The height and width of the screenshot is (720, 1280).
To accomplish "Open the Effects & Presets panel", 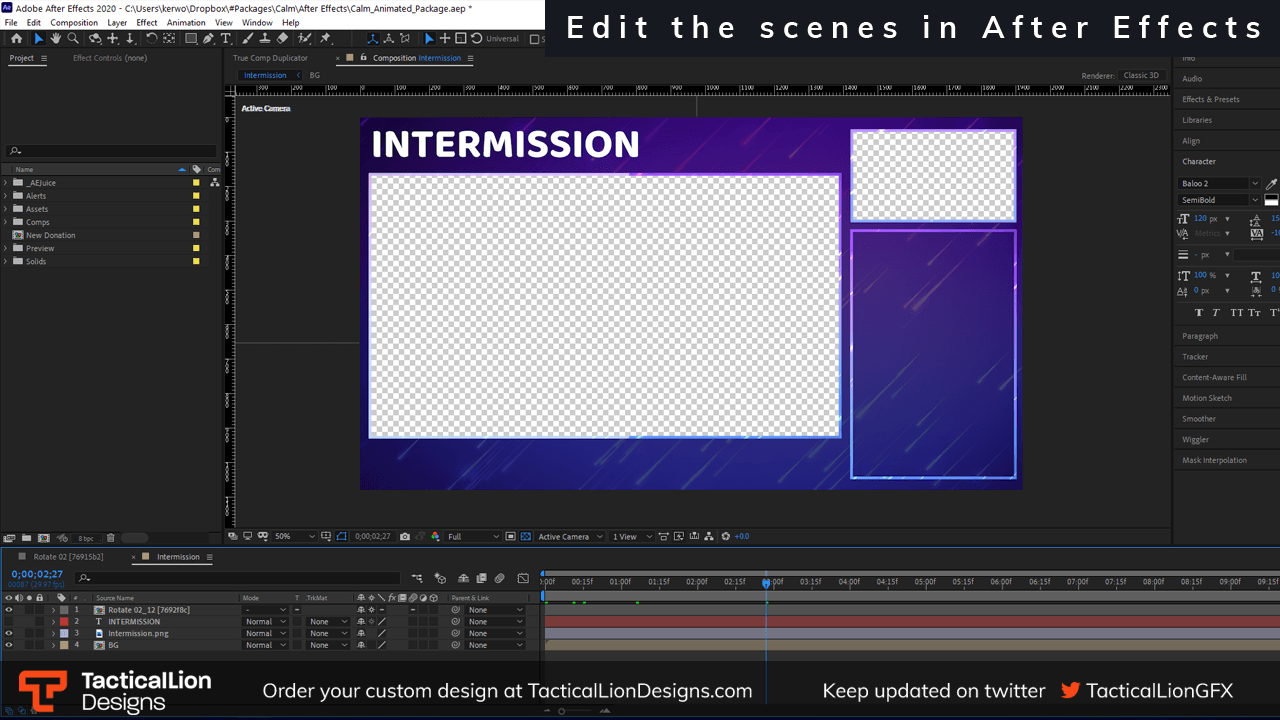I will (x=1211, y=99).
